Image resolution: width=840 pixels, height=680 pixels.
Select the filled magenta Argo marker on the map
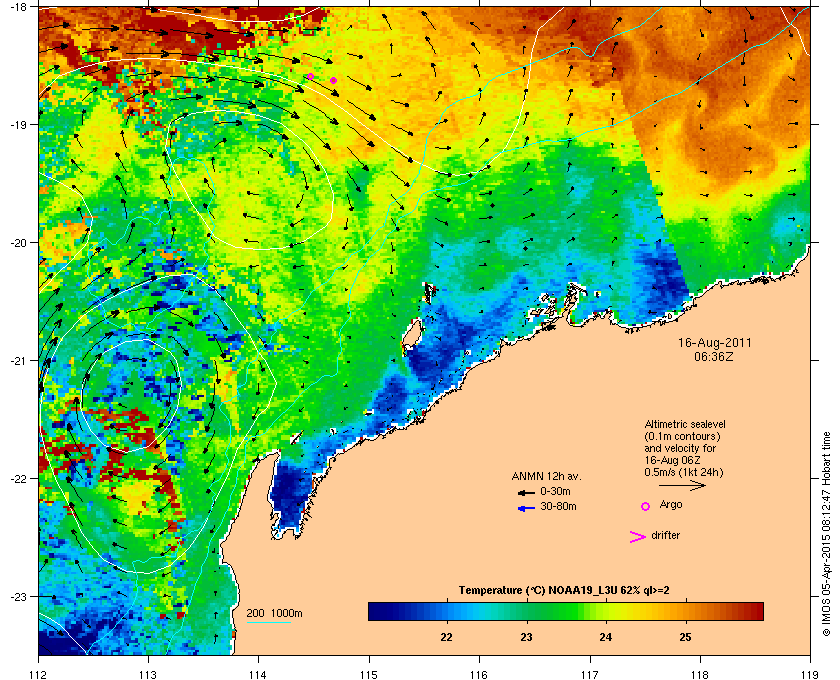coord(333,80)
